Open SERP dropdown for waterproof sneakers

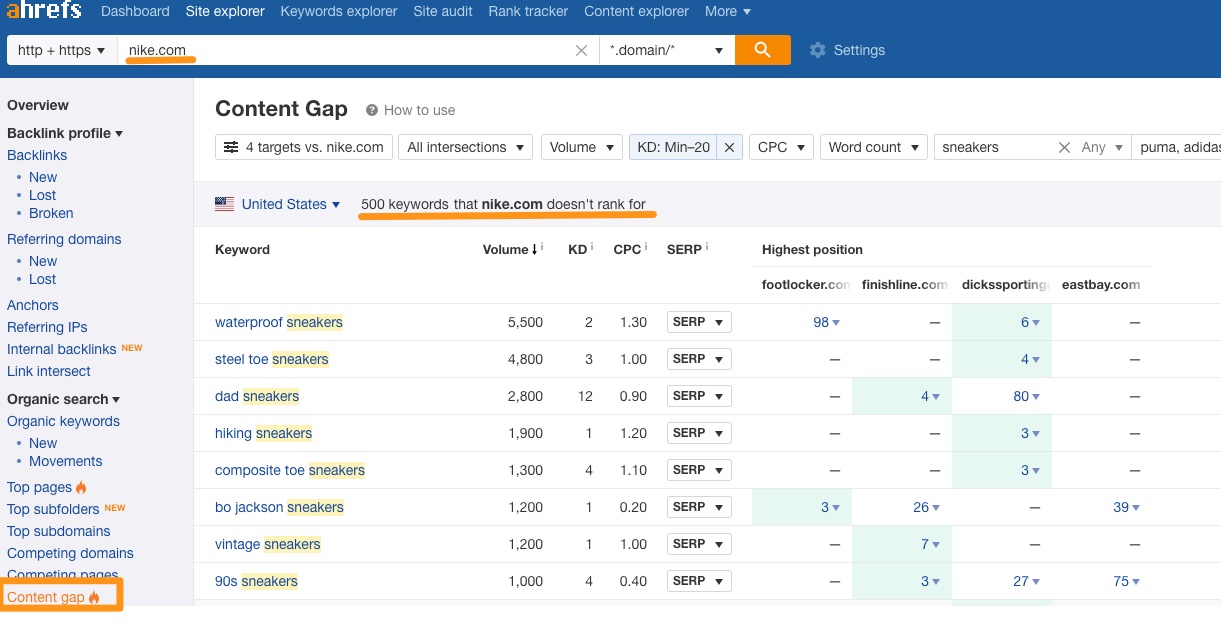(x=699, y=322)
